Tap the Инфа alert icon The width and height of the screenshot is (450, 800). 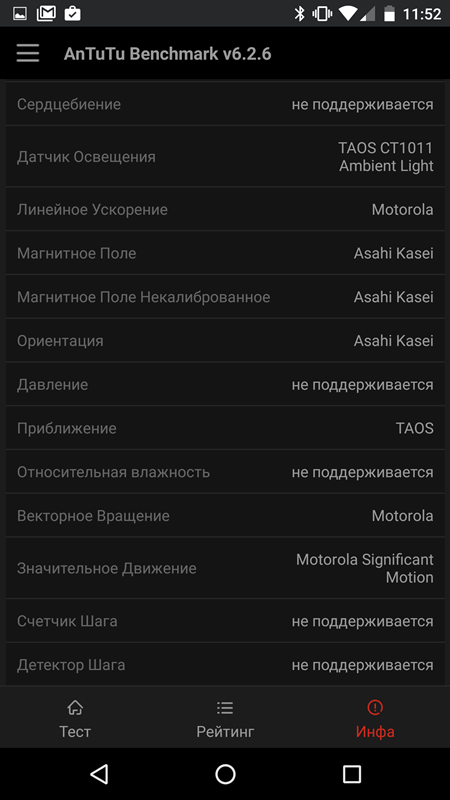375,707
